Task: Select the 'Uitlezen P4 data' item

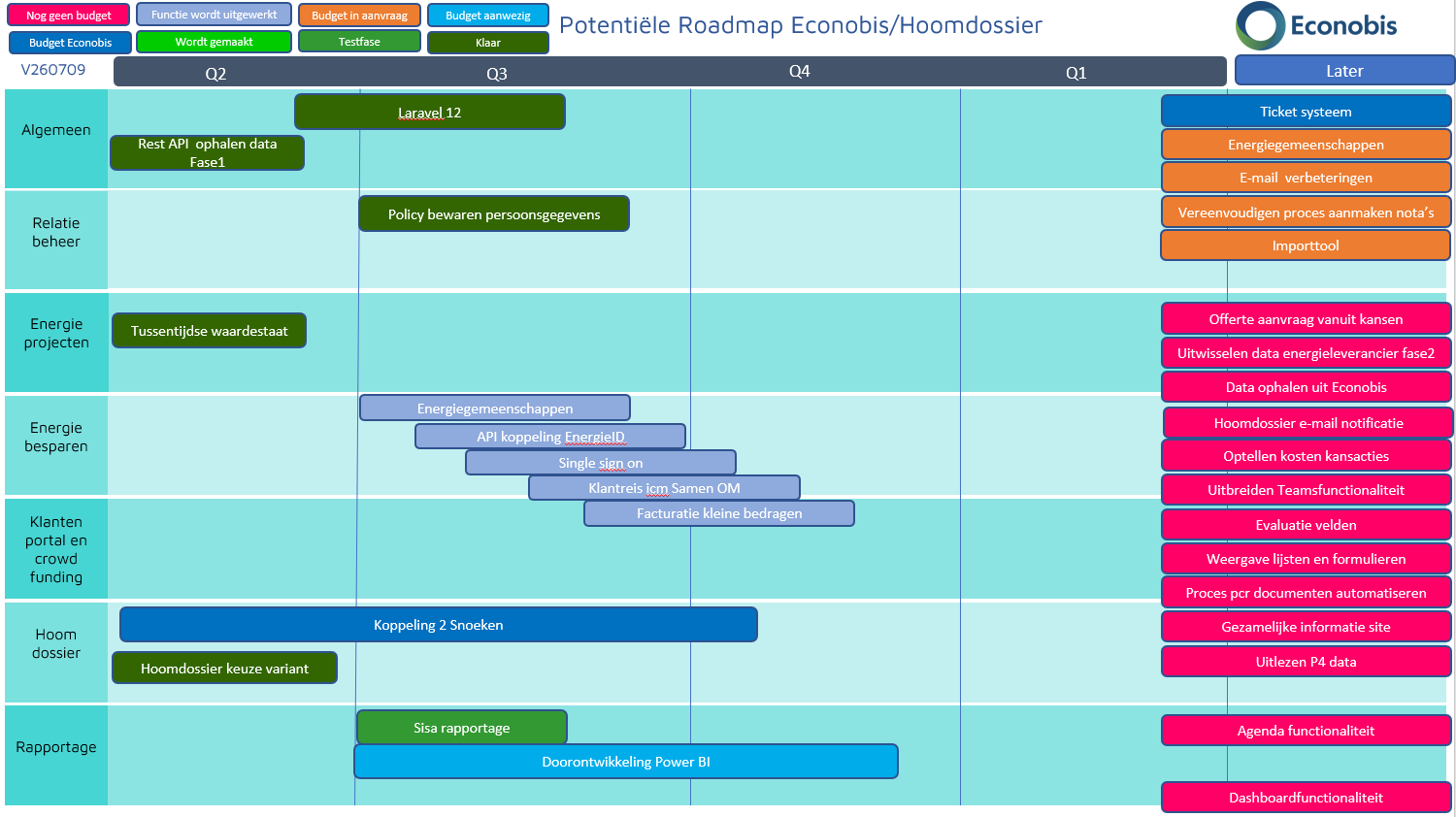Action: coord(1306,662)
